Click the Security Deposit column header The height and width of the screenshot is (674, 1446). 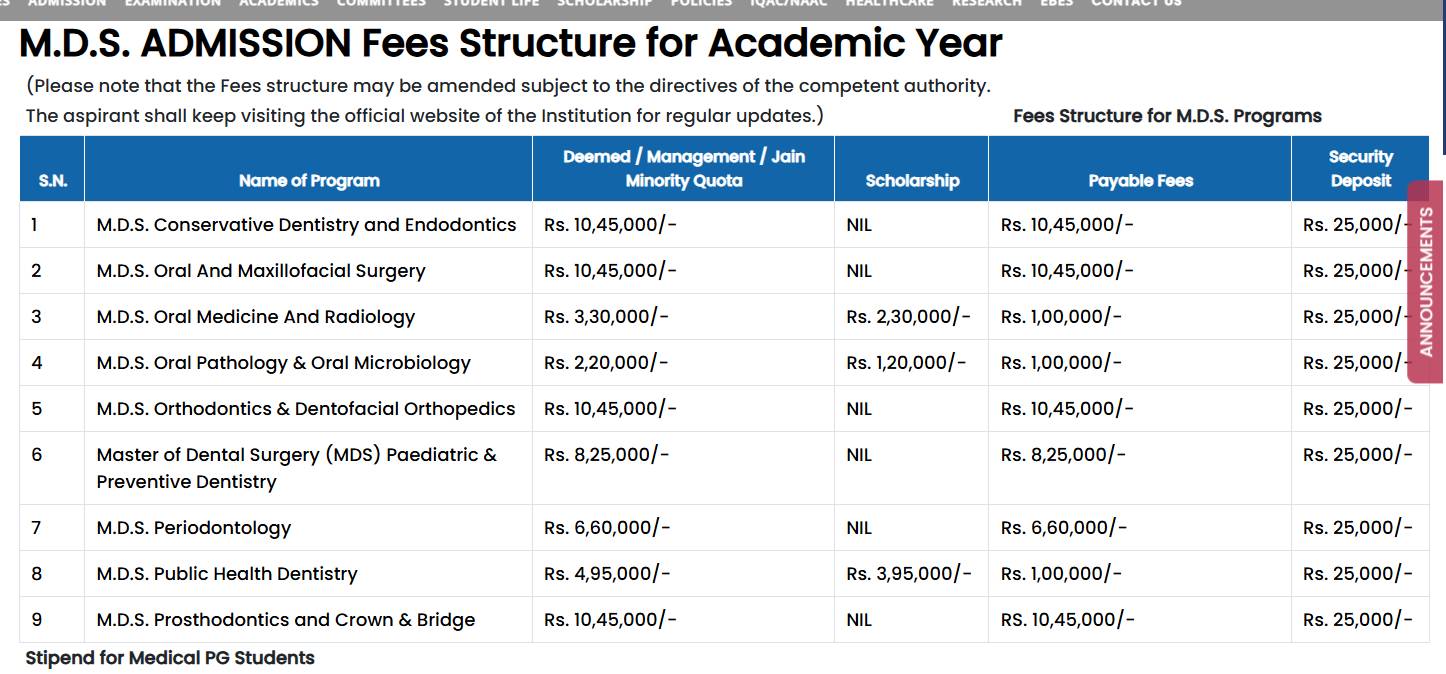point(1360,169)
